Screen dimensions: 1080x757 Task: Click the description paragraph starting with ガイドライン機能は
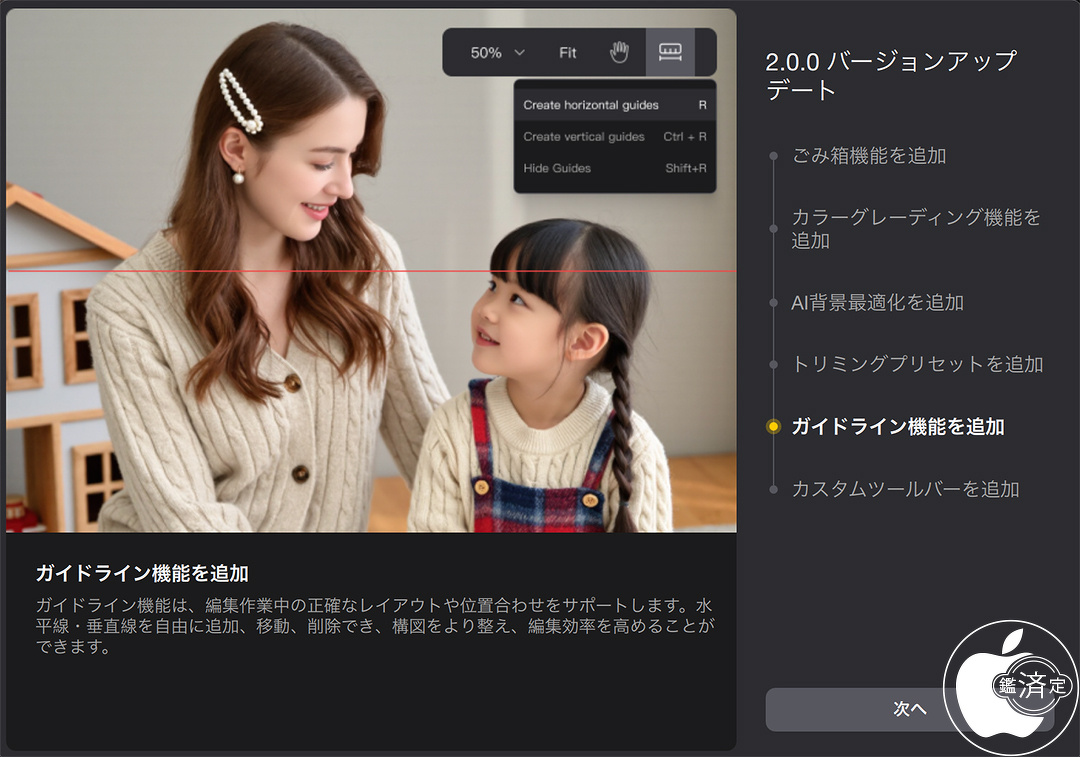(x=375, y=627)
